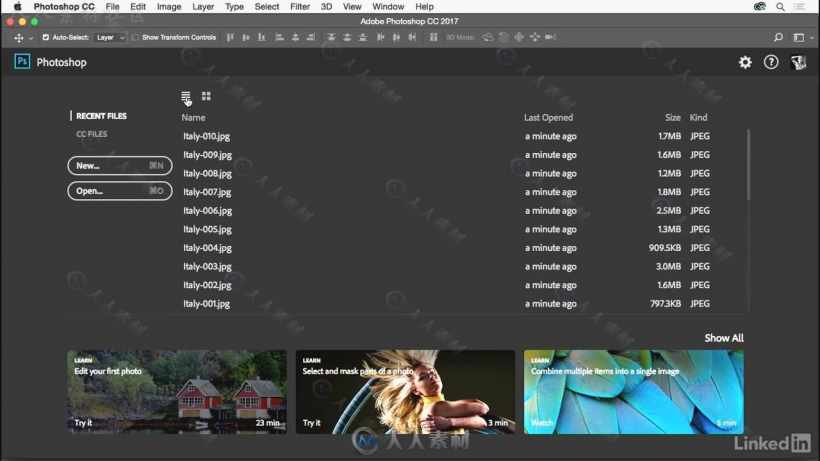
Task: Select RECENT FILES tab
Action: [101, 116]
